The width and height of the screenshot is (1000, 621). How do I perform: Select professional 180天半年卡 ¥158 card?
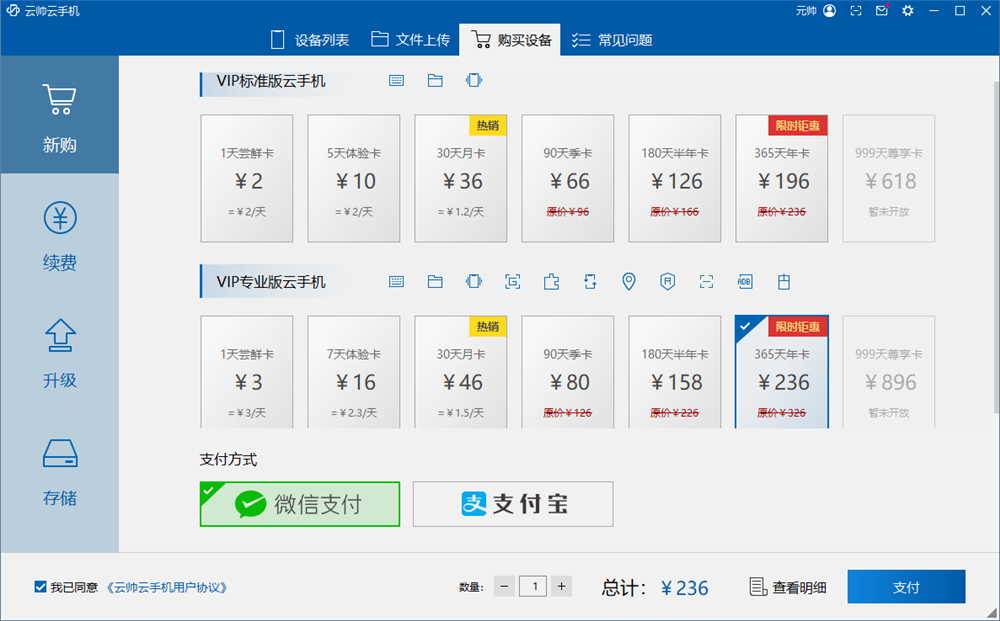click(x=675, y=372)
